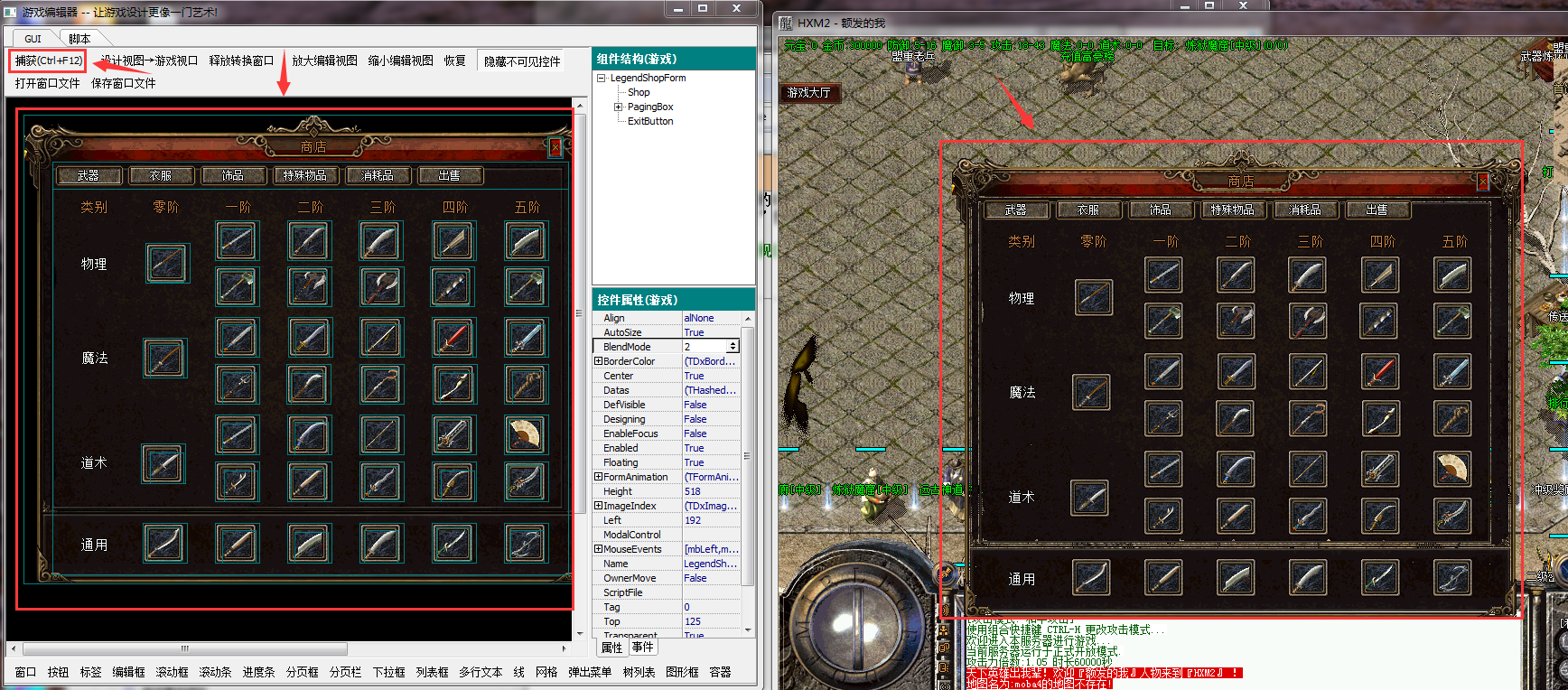This screenshot has width=1568, height=690.
Task: Click 保存窗口文件
Action: (x=124, y=83)
